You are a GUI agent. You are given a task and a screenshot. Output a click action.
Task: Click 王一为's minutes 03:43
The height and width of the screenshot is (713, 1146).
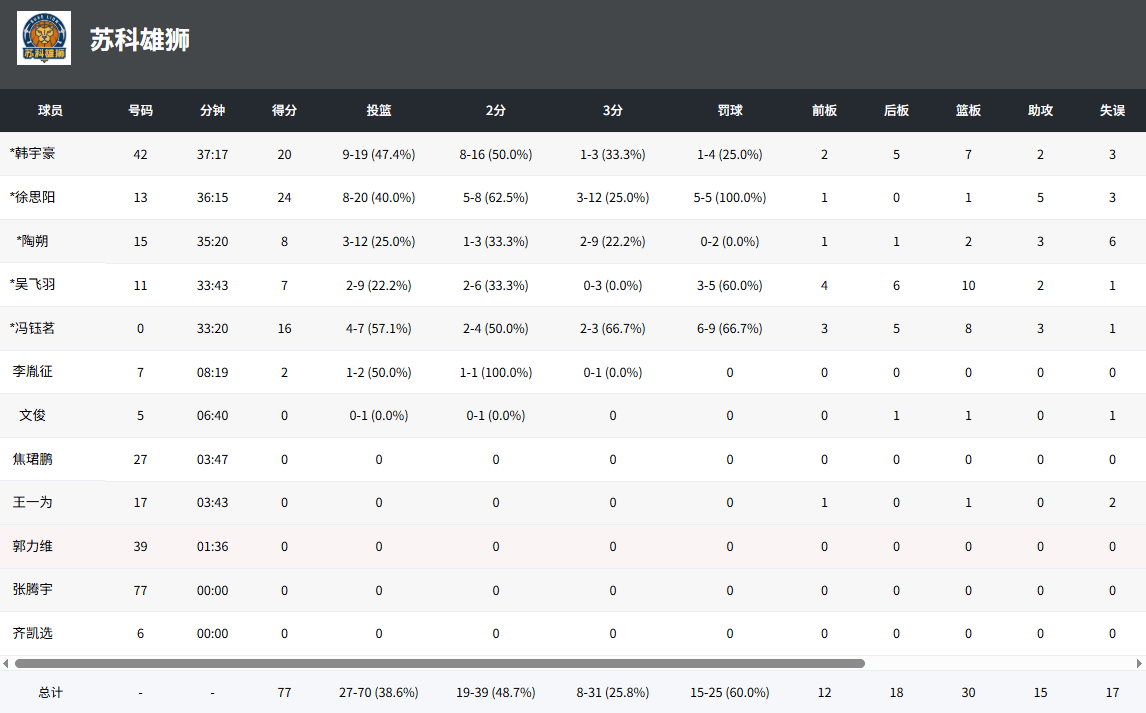click(213, 503)
